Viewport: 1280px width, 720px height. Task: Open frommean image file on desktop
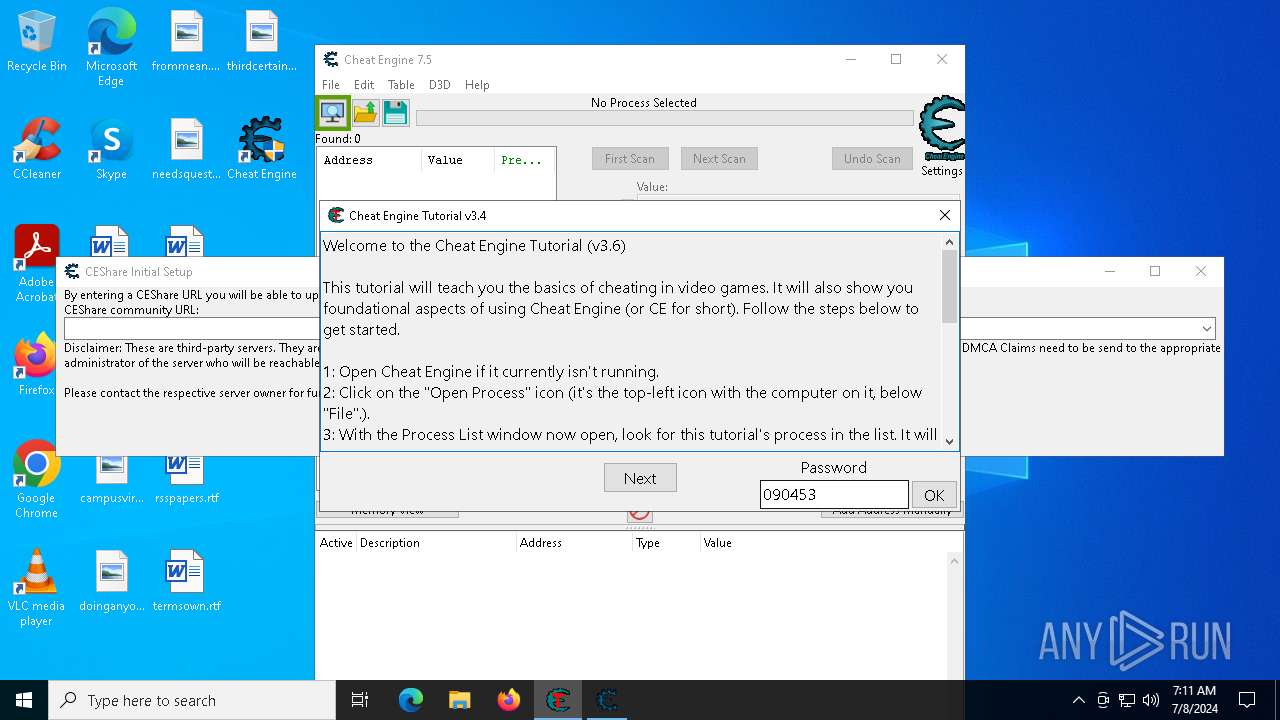[x=186, y=42]
